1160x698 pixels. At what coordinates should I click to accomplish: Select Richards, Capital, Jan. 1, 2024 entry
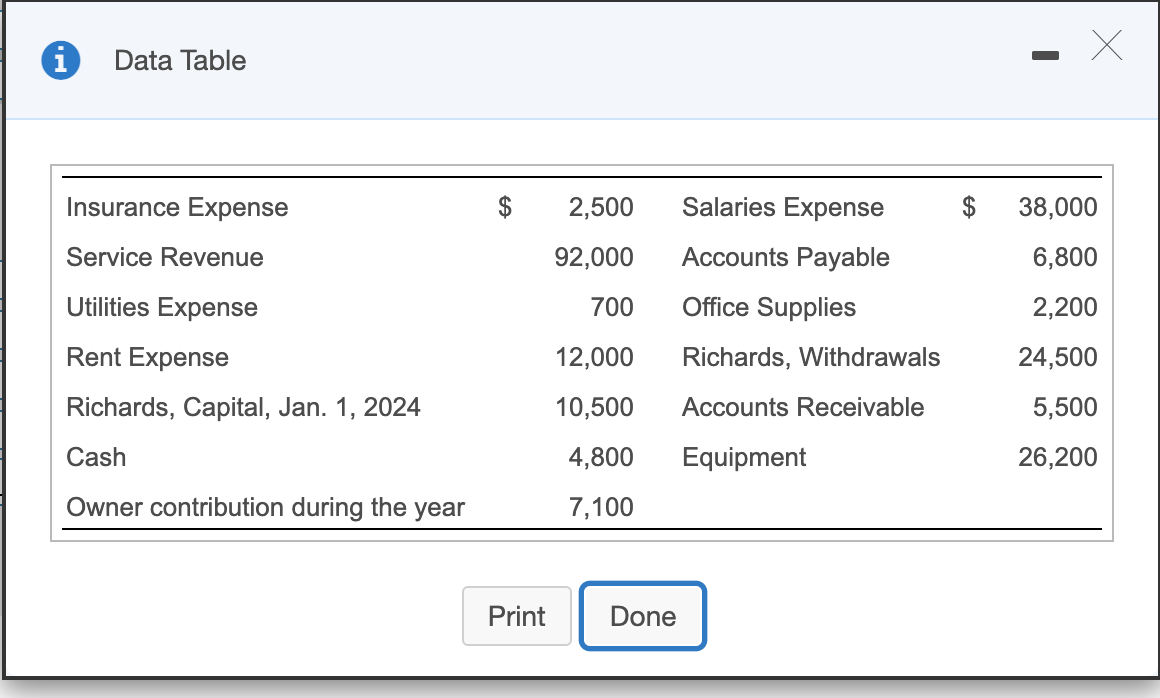click(x=211, y=407)
